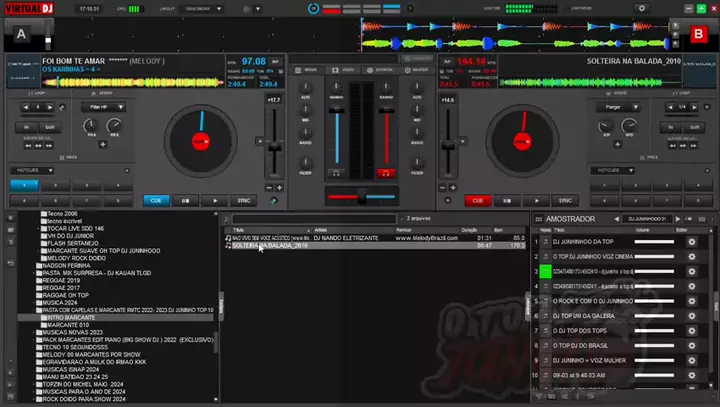The width and height of the screenshot is (720, 407).
Task: Open sampler options for DJ JUNINHOO DA TOP
Action: [x=692, y=242]
